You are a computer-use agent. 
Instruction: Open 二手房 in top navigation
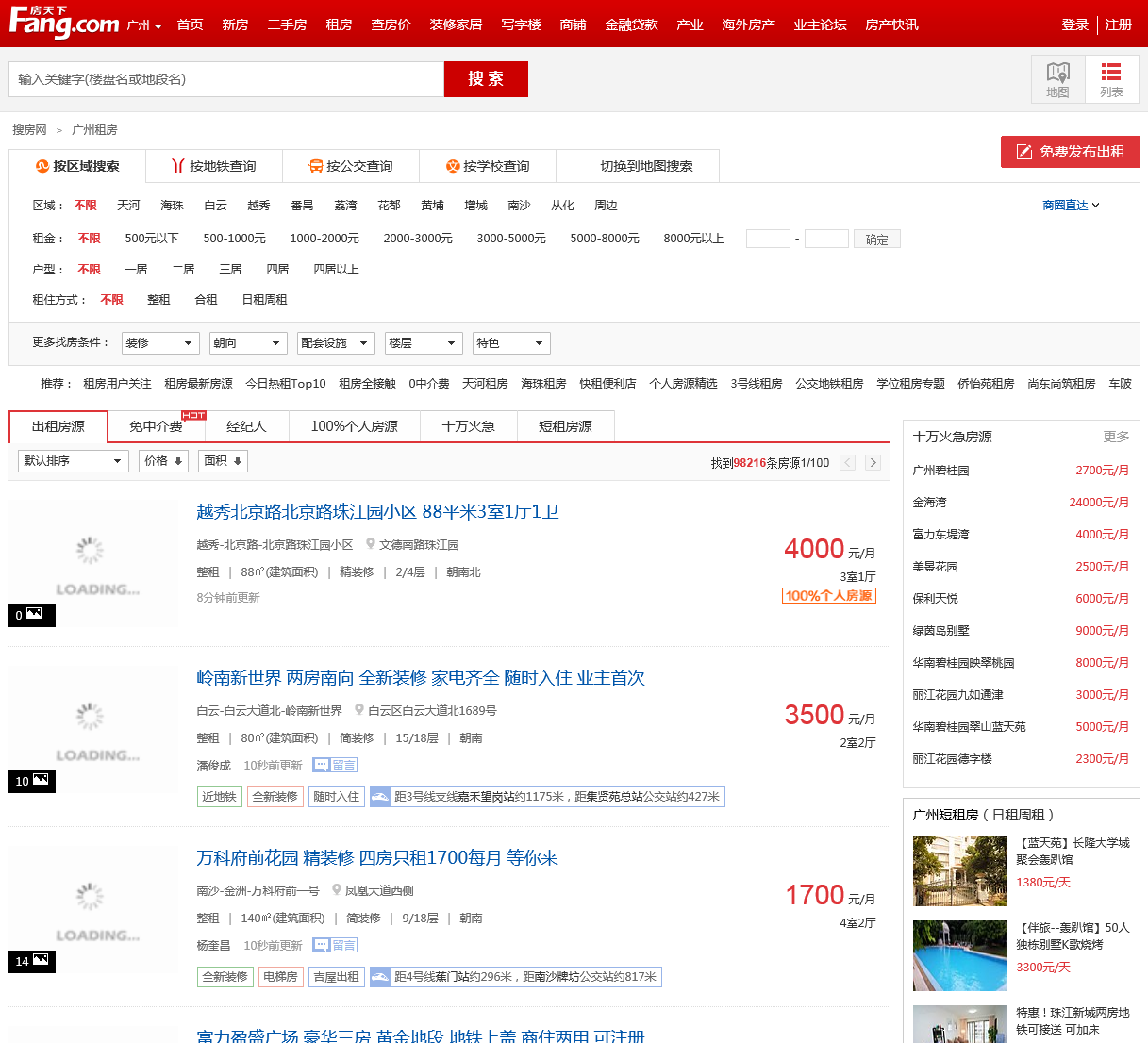(x=287, y=25)
